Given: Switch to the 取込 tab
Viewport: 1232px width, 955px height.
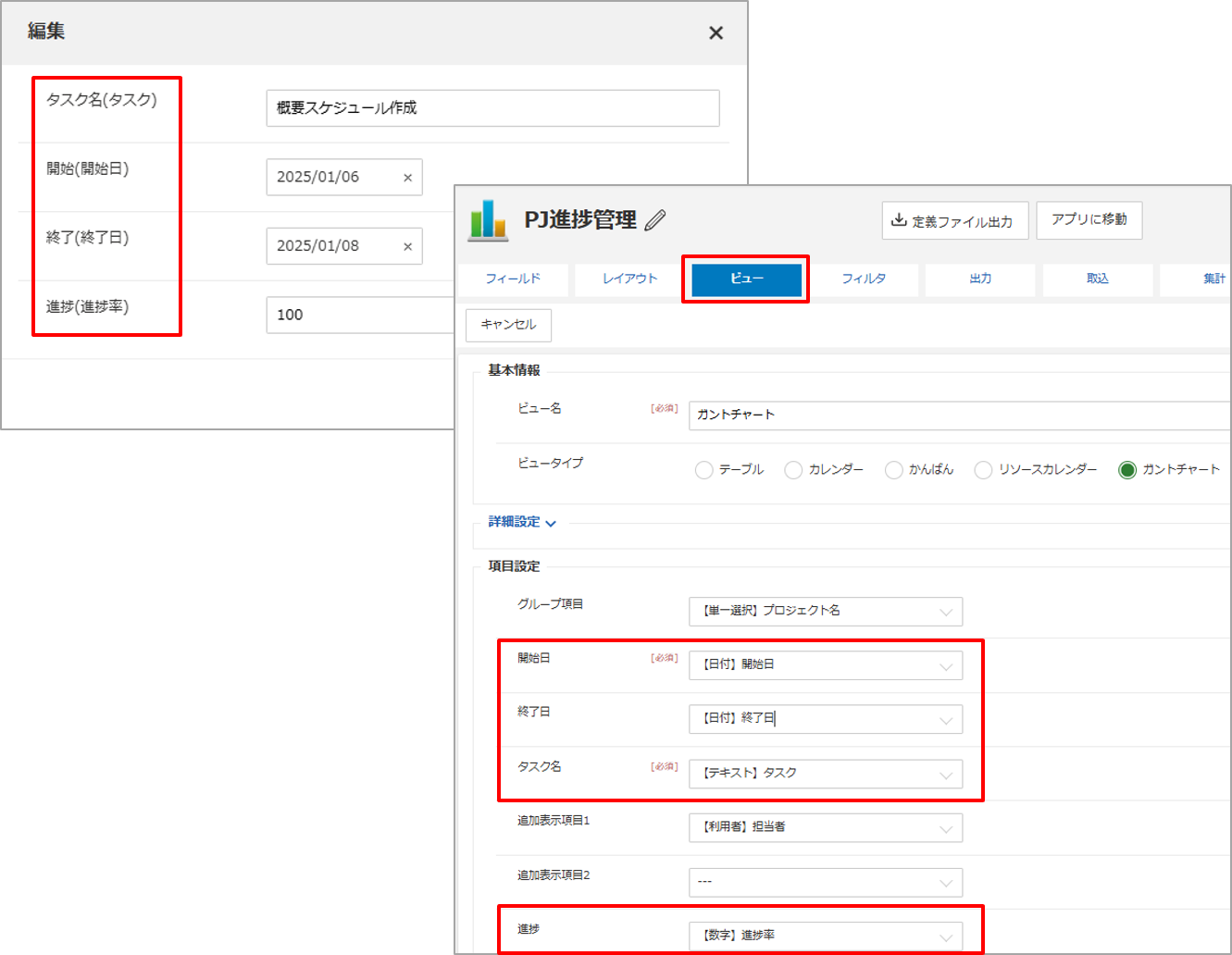Looking at the screenshot, I should click(1098, 279).
